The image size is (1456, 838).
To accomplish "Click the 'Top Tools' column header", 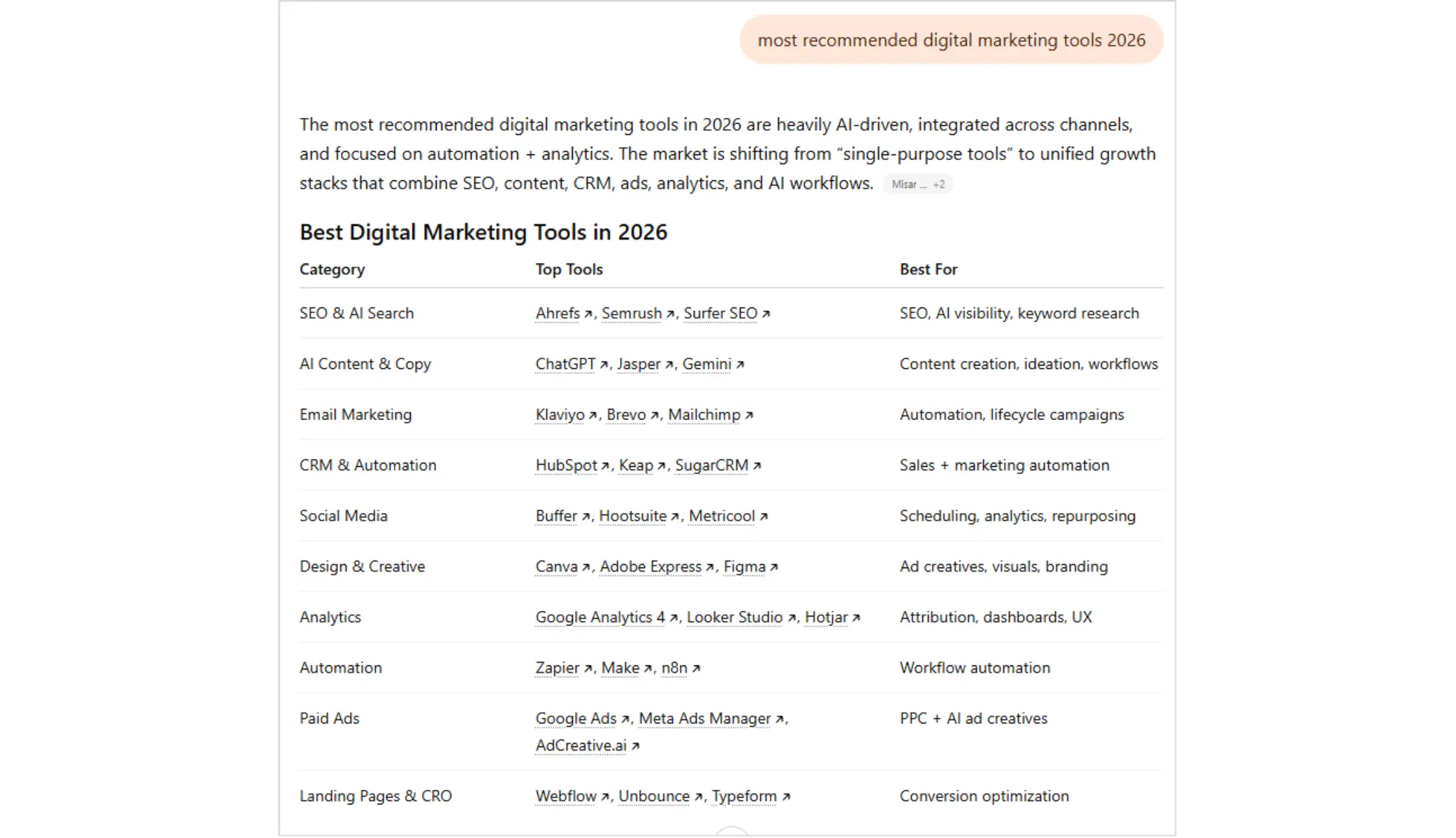I will click(x=569, y=269).
